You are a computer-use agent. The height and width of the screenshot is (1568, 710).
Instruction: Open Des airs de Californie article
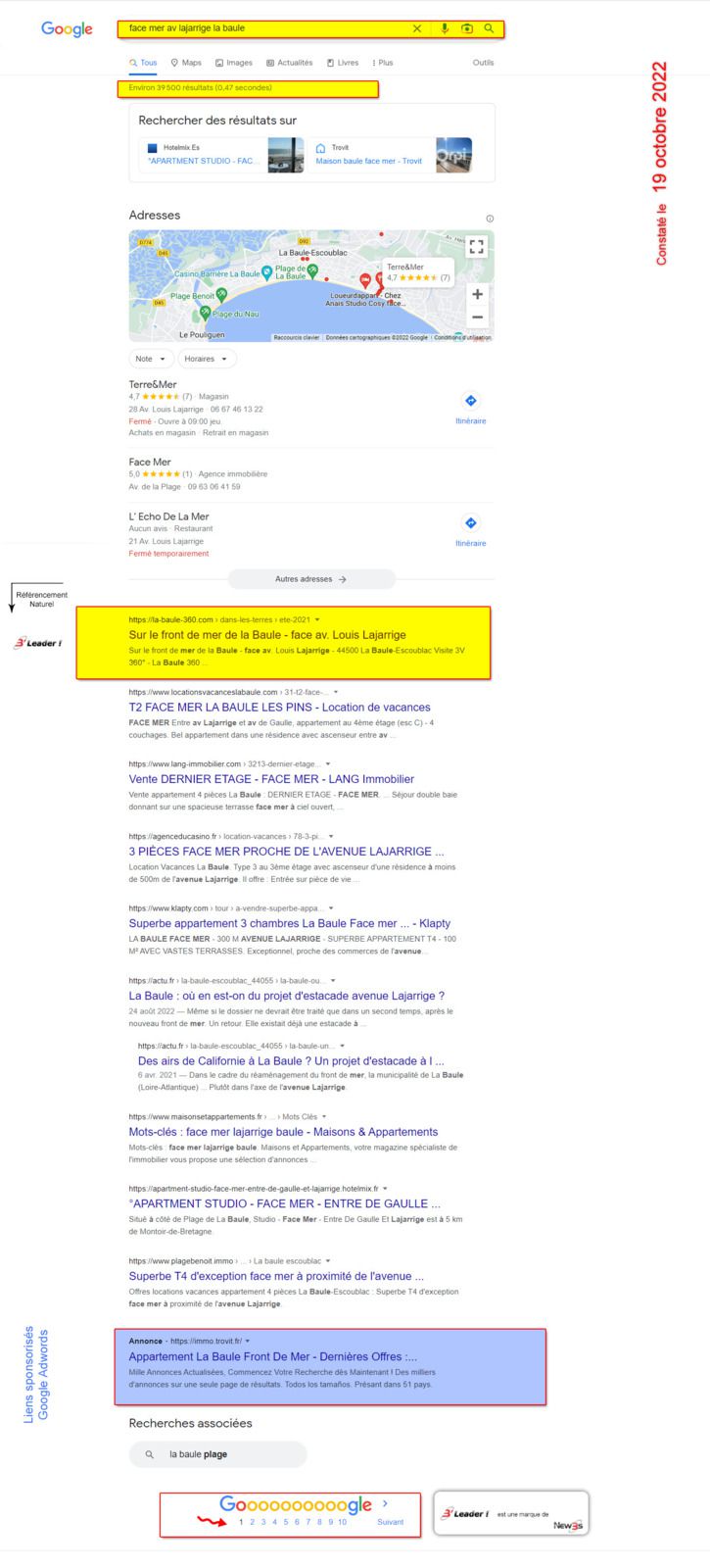291,1060
